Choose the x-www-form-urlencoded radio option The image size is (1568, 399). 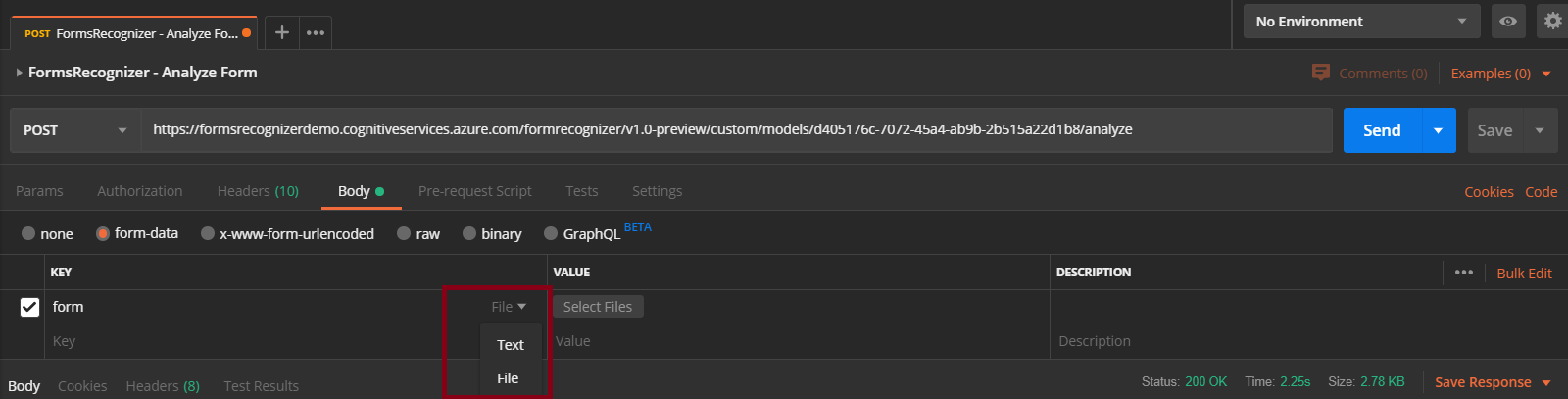click(208, 233)
